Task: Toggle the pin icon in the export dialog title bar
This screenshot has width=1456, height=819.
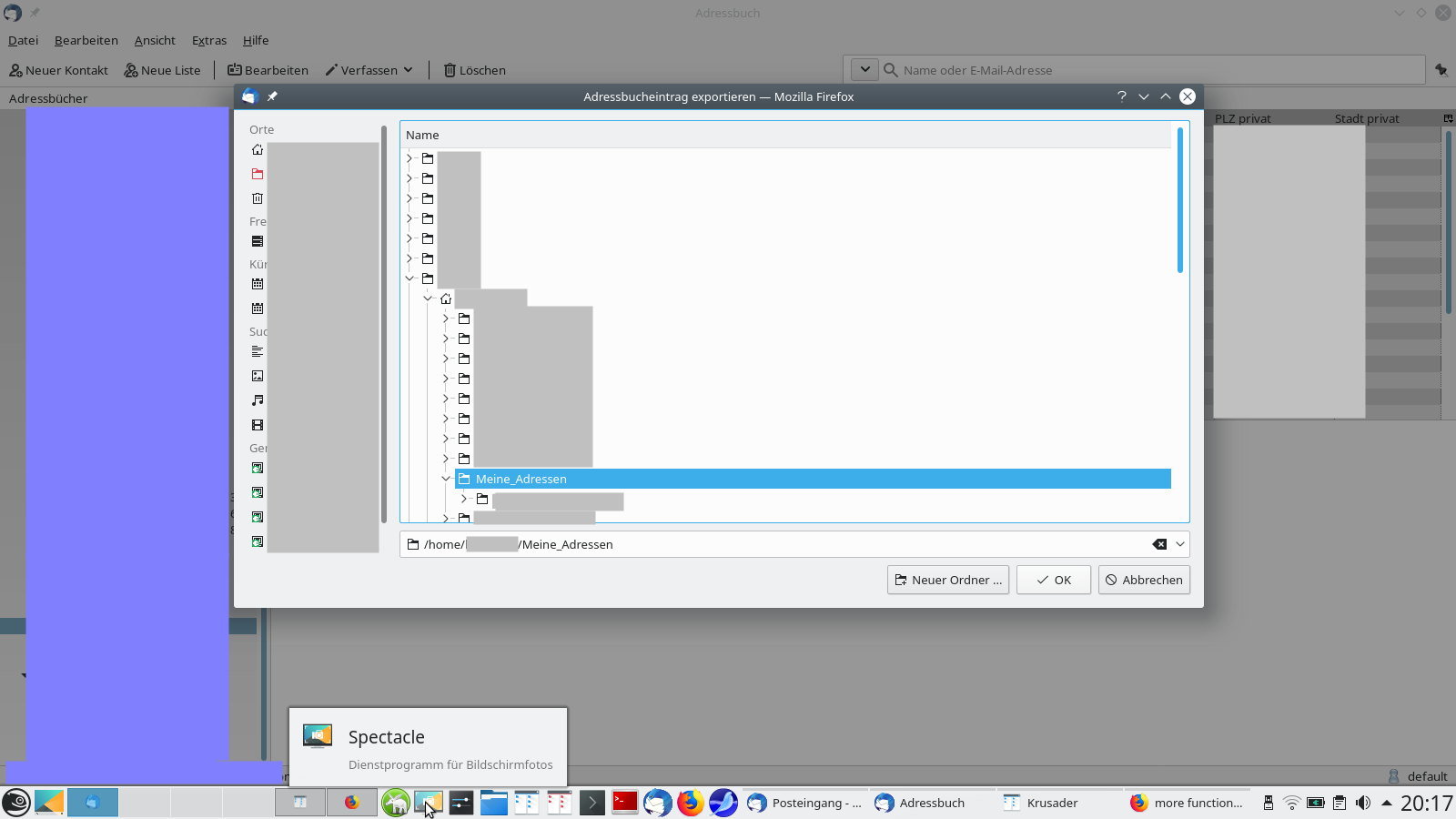Action: coord(272,96)
